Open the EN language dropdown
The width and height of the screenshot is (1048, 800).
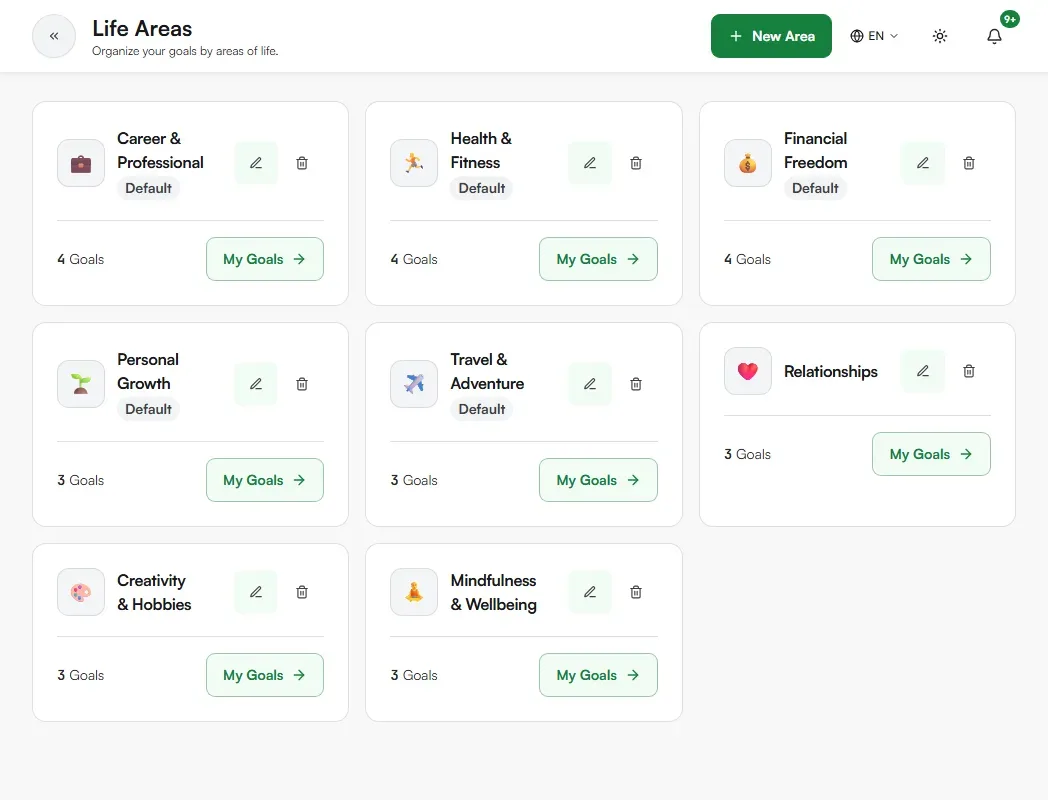click(x=874, y=36)
